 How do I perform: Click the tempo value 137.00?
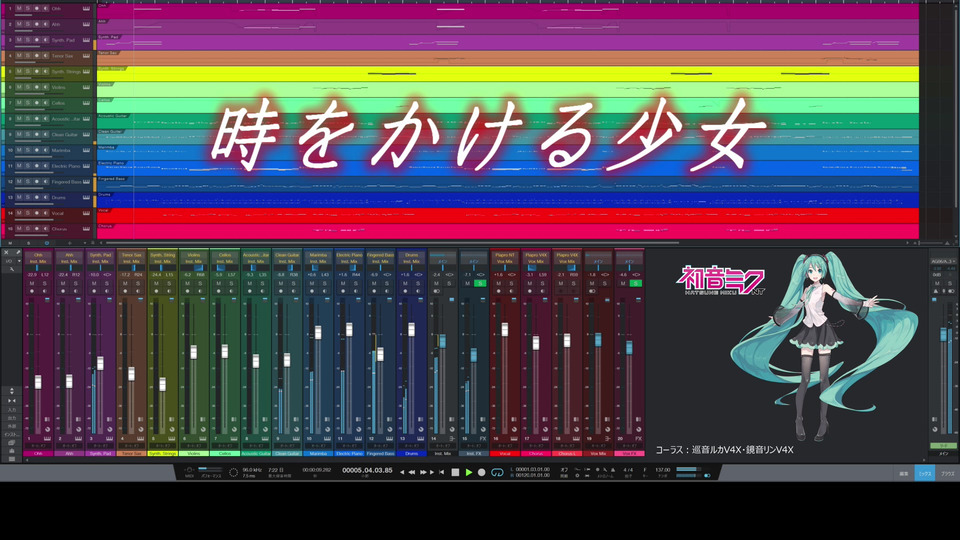(x=663, y=470)
